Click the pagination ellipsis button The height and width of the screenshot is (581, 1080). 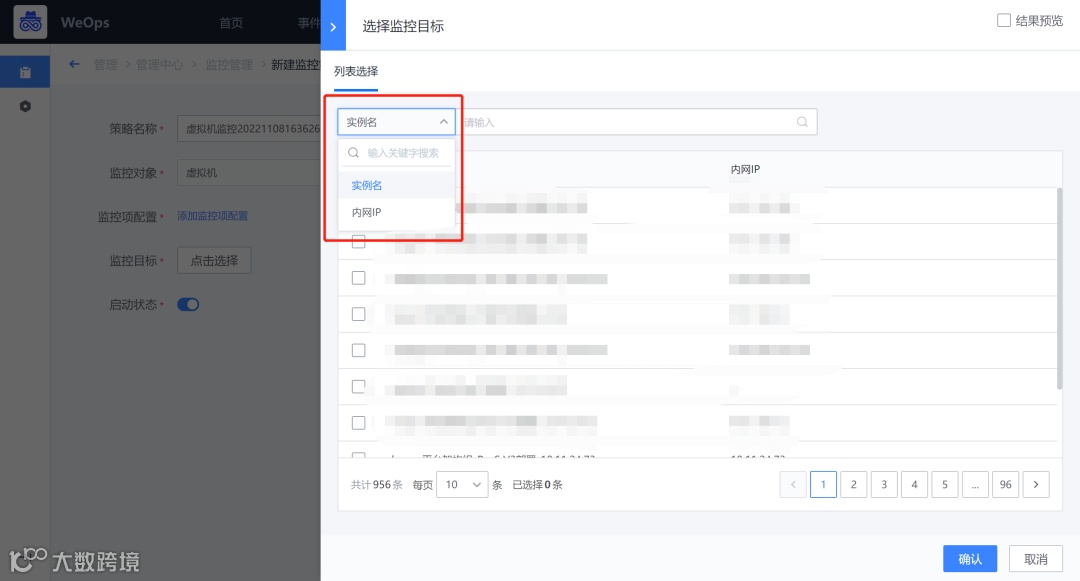pos(975,485)
